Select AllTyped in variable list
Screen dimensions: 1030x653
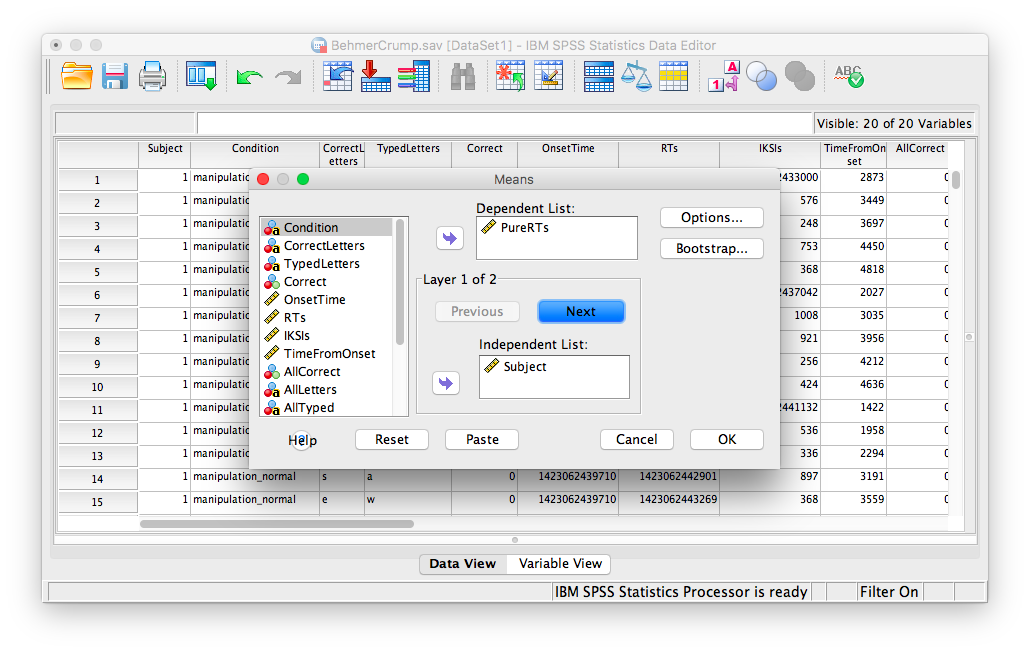coord(327,407)
